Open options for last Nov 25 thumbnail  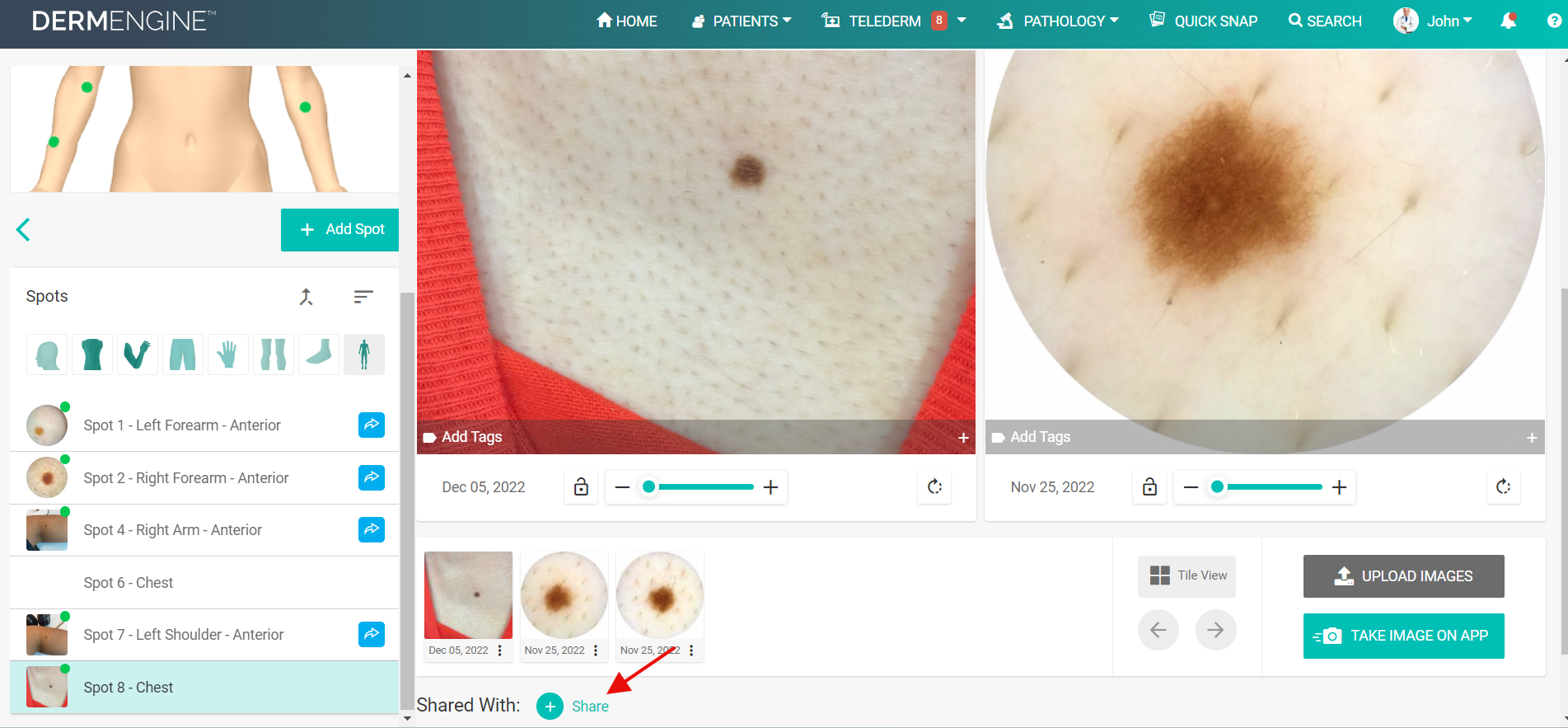tap(691, 651)
